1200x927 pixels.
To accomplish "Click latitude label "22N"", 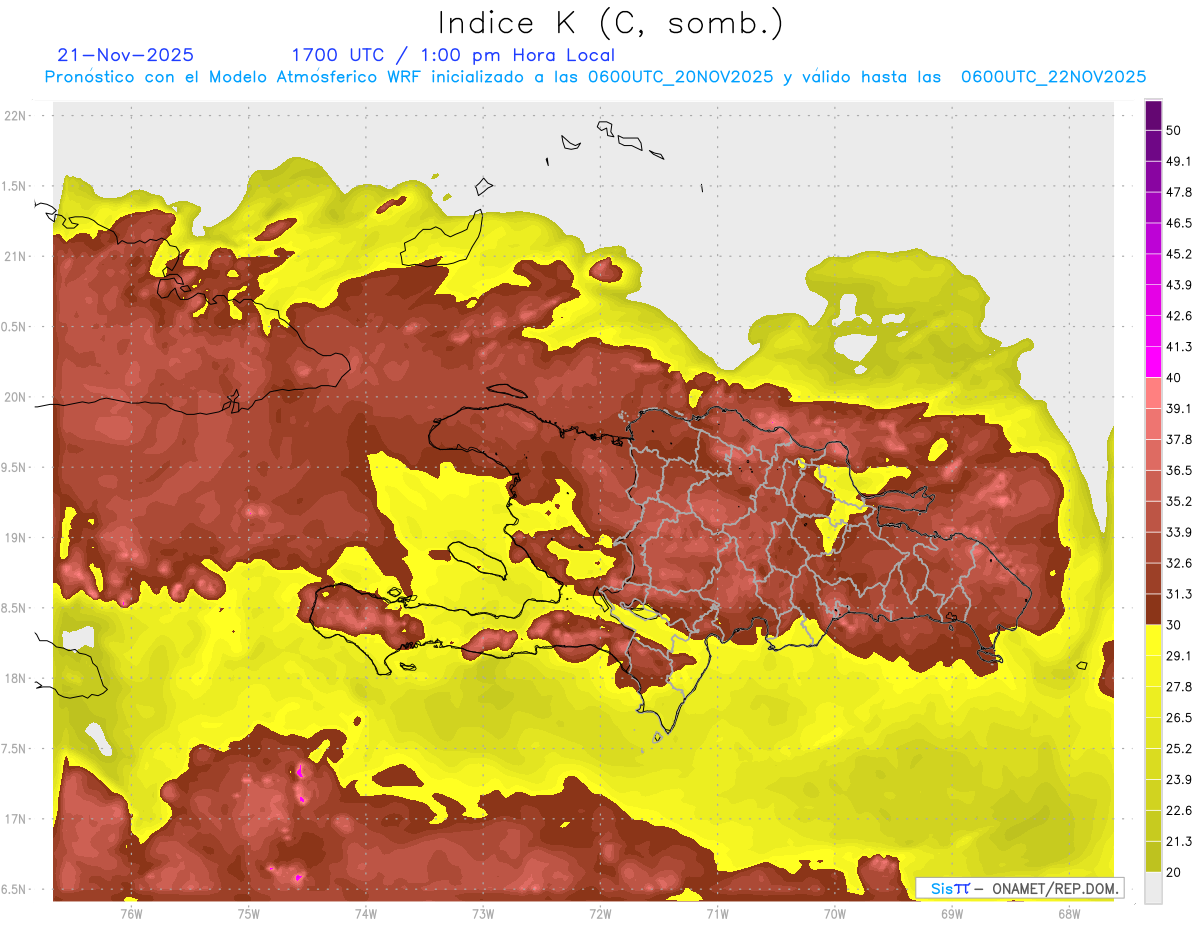I will coord(17,116).
